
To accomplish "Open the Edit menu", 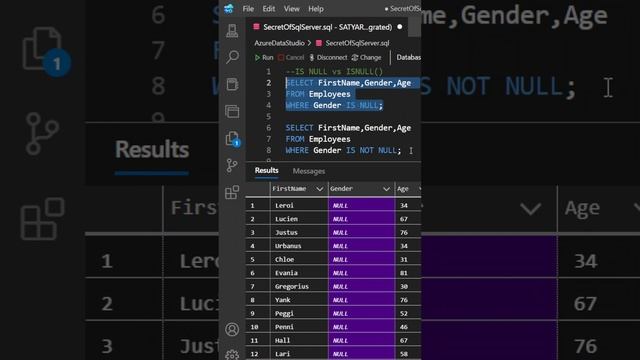I will pyautogui.click(x=269, y=9).
